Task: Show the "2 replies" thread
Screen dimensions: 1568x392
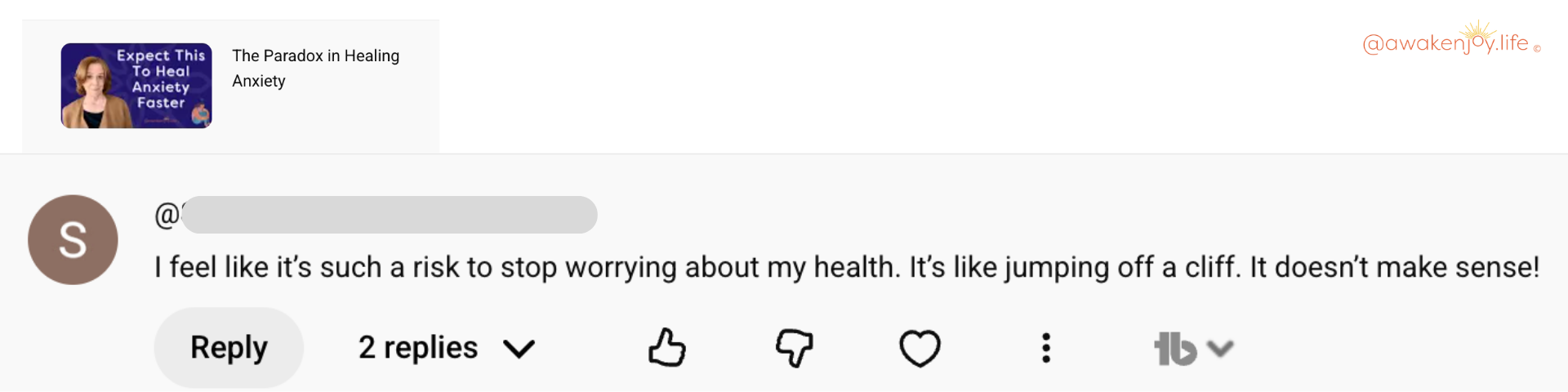Action: [417, 348]
